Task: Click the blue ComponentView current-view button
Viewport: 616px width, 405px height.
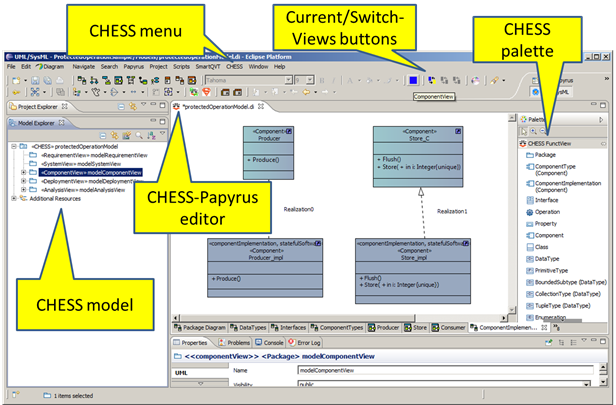Action: pos(413,80)
